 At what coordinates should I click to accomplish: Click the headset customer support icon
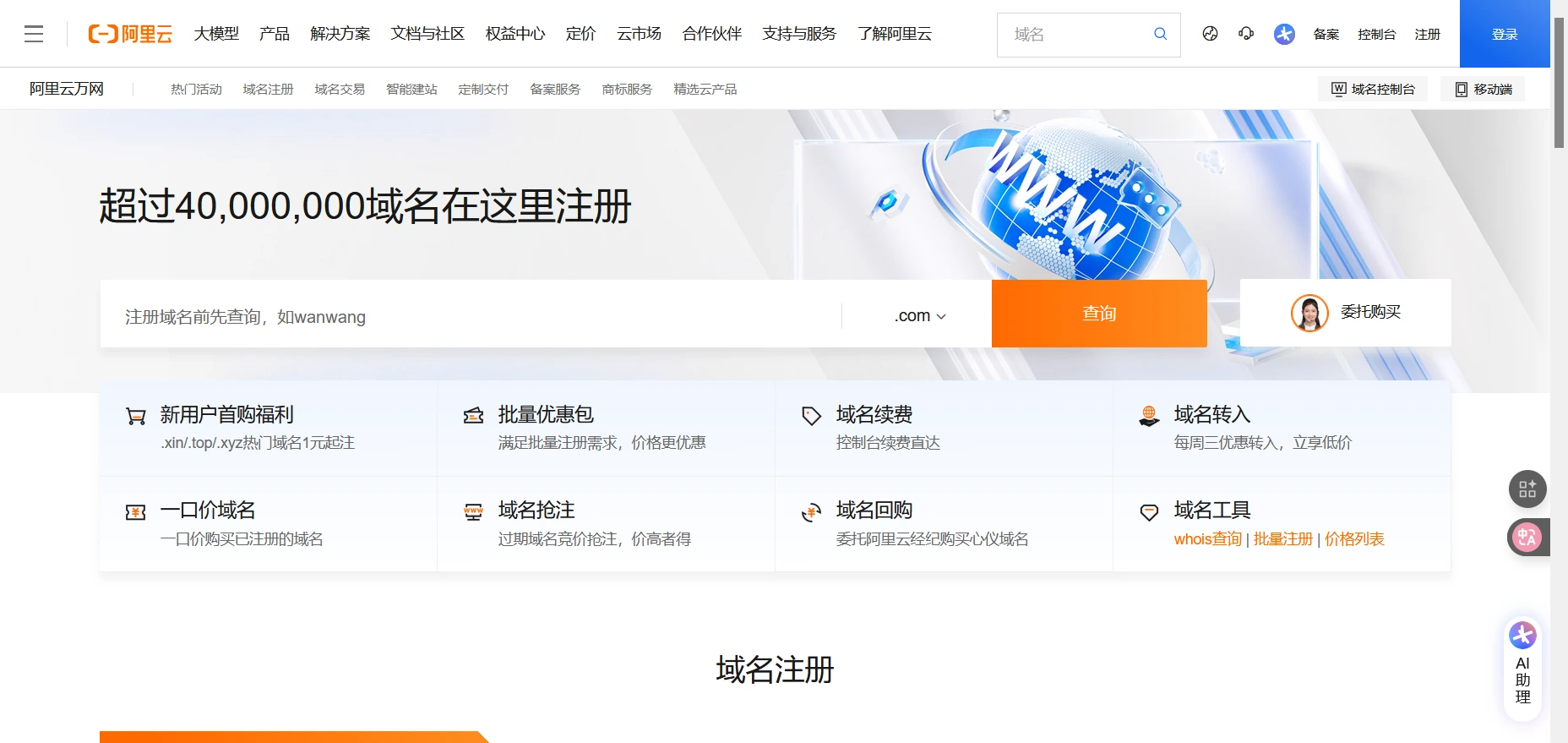coord(1246,34)
